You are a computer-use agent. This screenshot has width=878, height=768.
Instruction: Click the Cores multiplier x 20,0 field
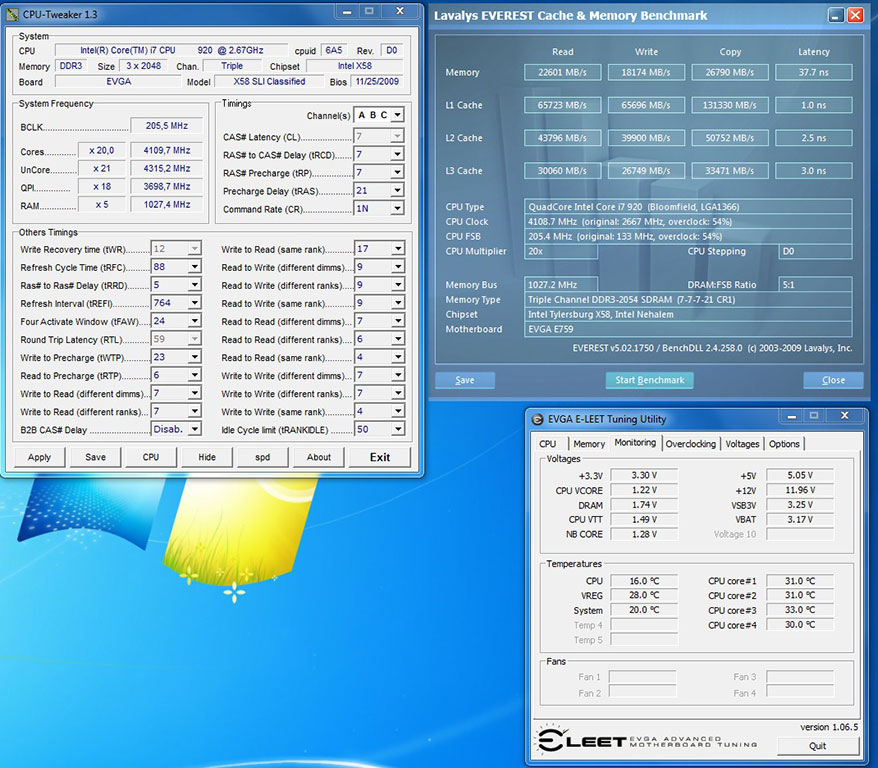pyautogui.click(x=101, y=151)
